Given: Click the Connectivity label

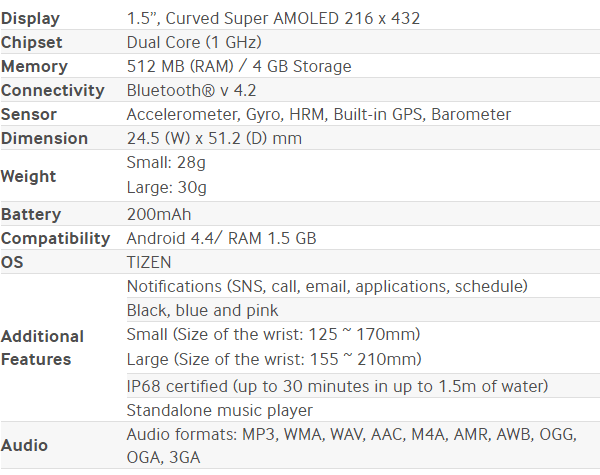Looking at the screenshot, I should coord(52,90).
